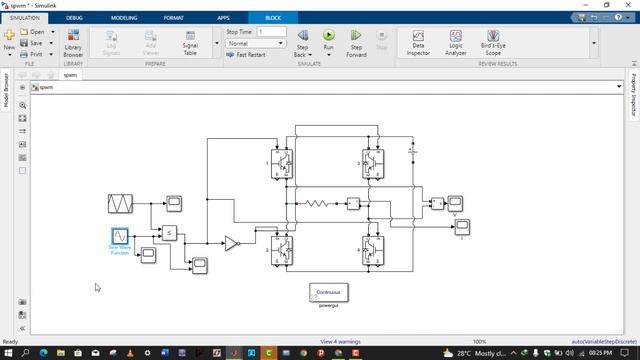Select the spwm model tab
This screenshot has width=640, height=360.
70,75
